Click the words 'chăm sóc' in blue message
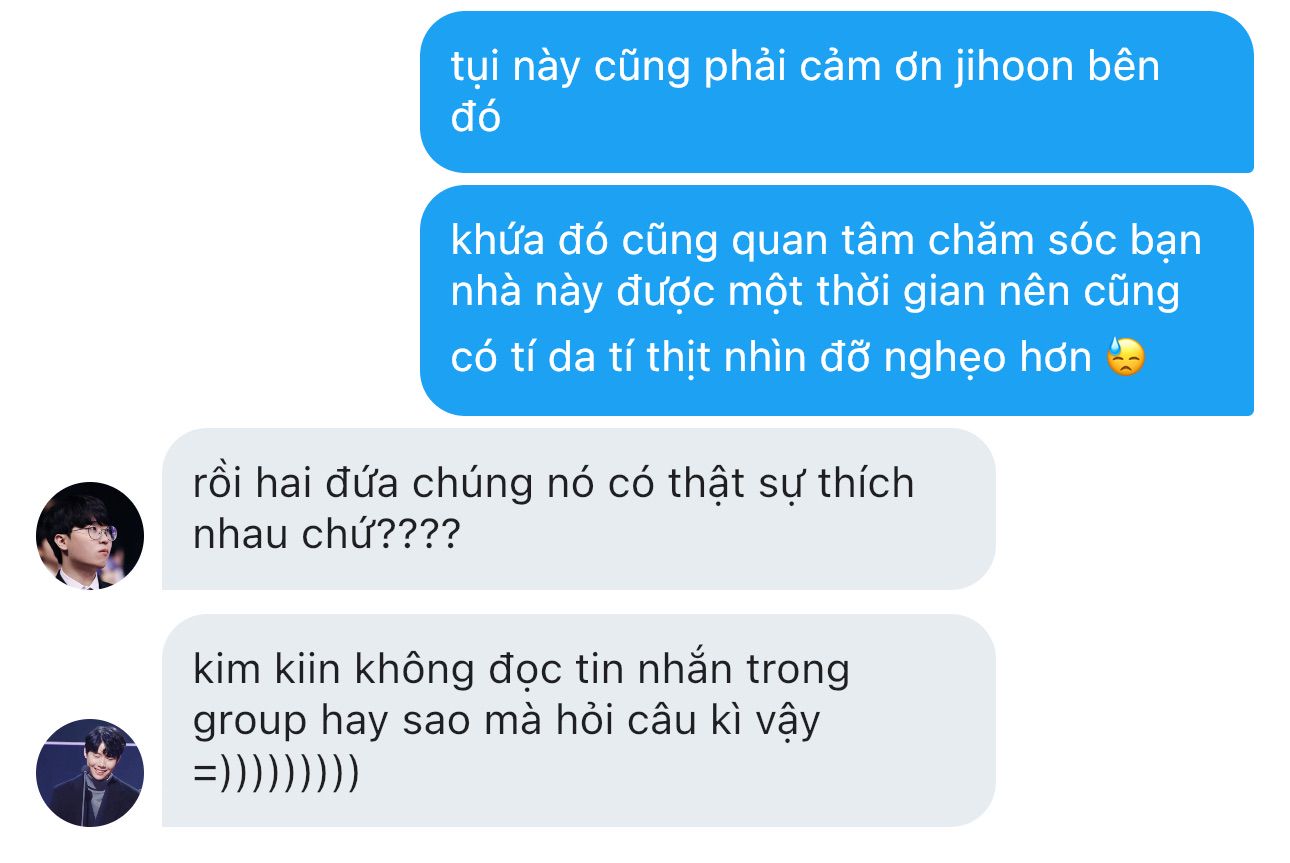This screenshot has height=863, width=1290. pos(1006,241)
